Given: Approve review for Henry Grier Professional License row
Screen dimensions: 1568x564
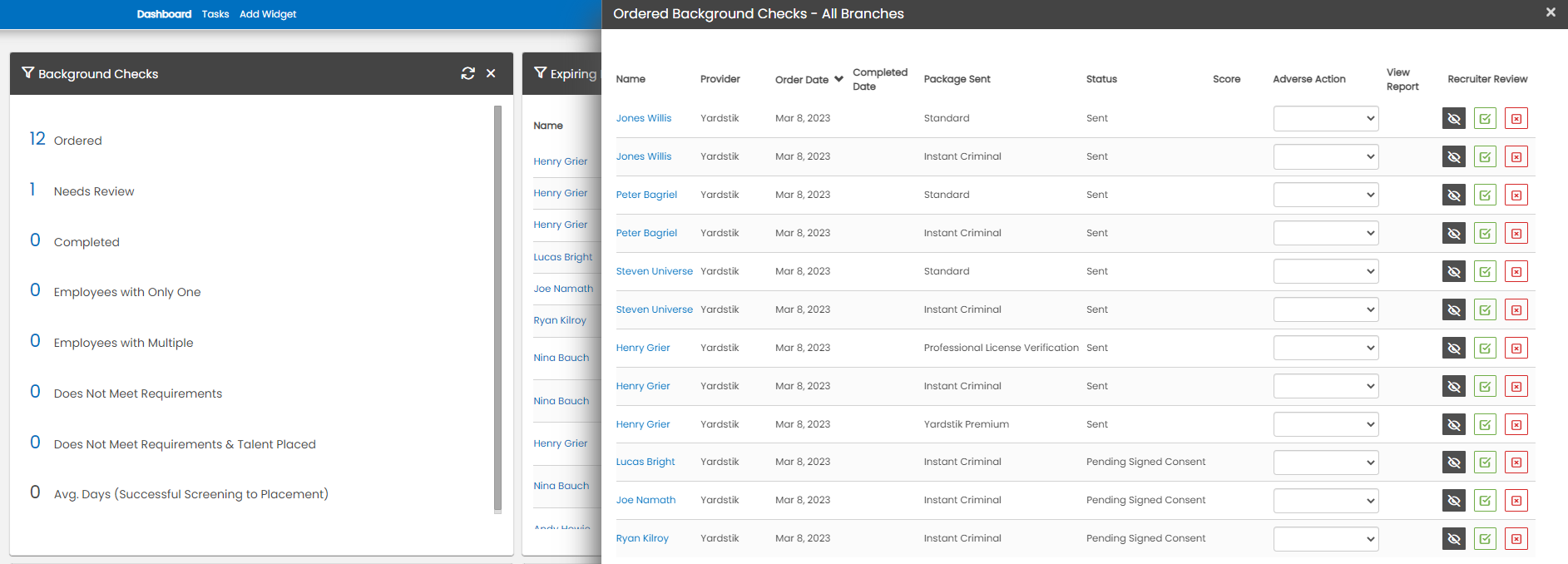Looking at the screenshot, I should 1485,348.
